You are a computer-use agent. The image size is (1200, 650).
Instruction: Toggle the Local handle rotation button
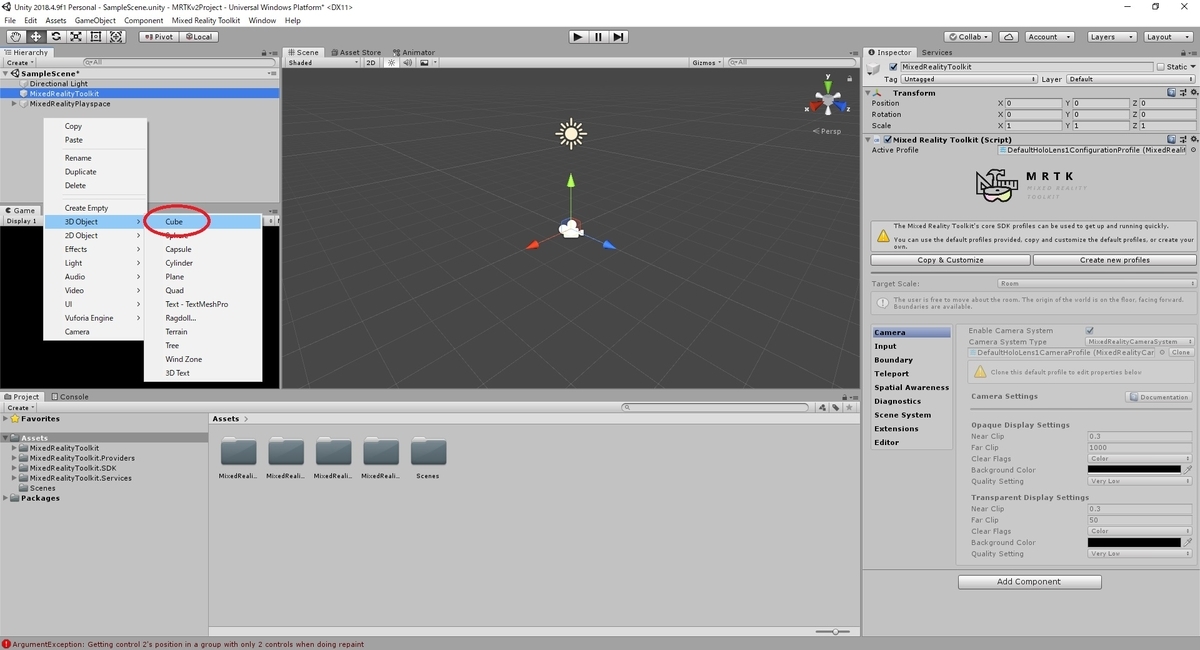click(197, 37)
